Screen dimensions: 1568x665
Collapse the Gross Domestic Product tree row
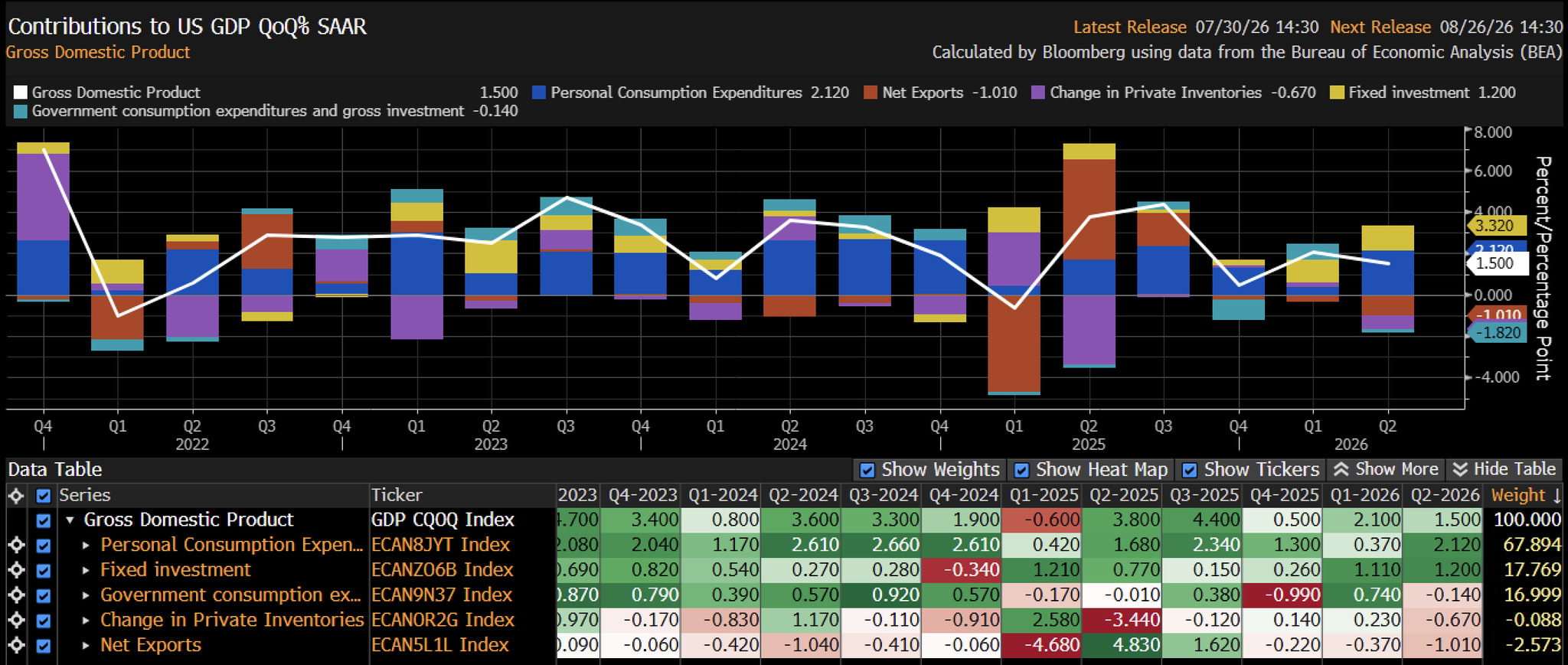pyautogui.click(x=70, y=520)
